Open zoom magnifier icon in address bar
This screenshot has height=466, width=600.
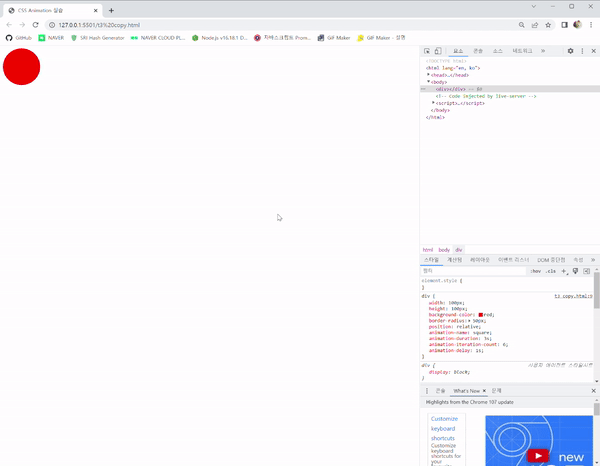pyautogui.click(x=522, y=25)
